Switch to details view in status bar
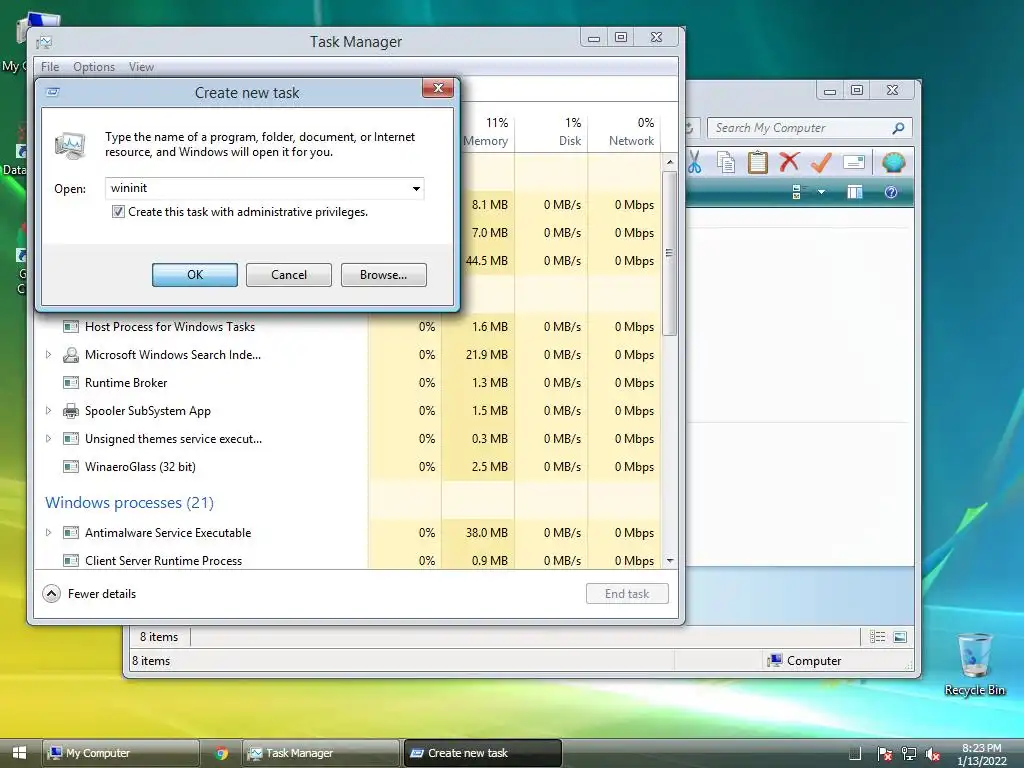This screenshot has width=1024, height=768. pyautogui.click(x=877, y=637)
